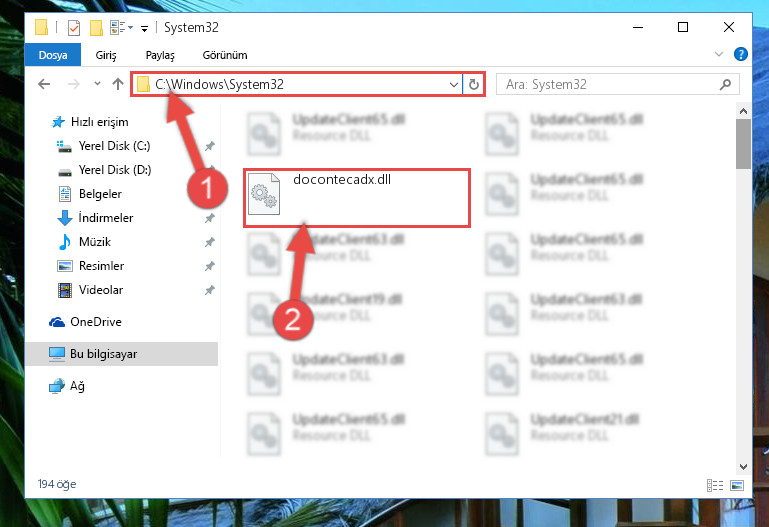Refresh the System32 folder view
The image size is (769, 527).
473,85
